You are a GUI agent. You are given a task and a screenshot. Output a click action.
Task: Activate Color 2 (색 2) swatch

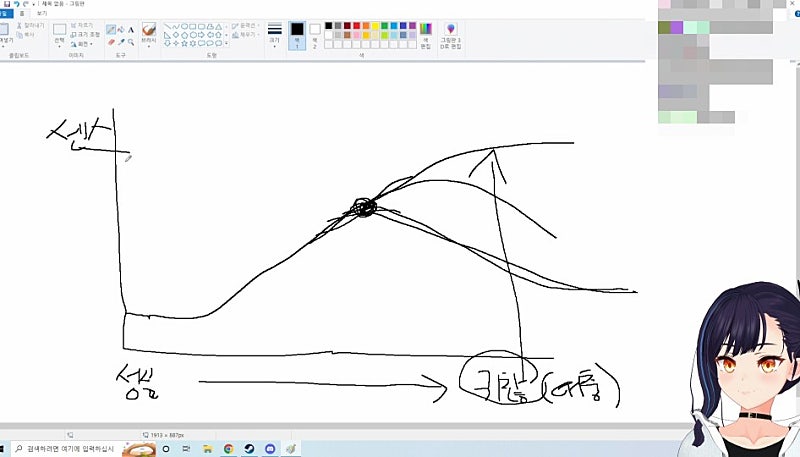point(315,34)
